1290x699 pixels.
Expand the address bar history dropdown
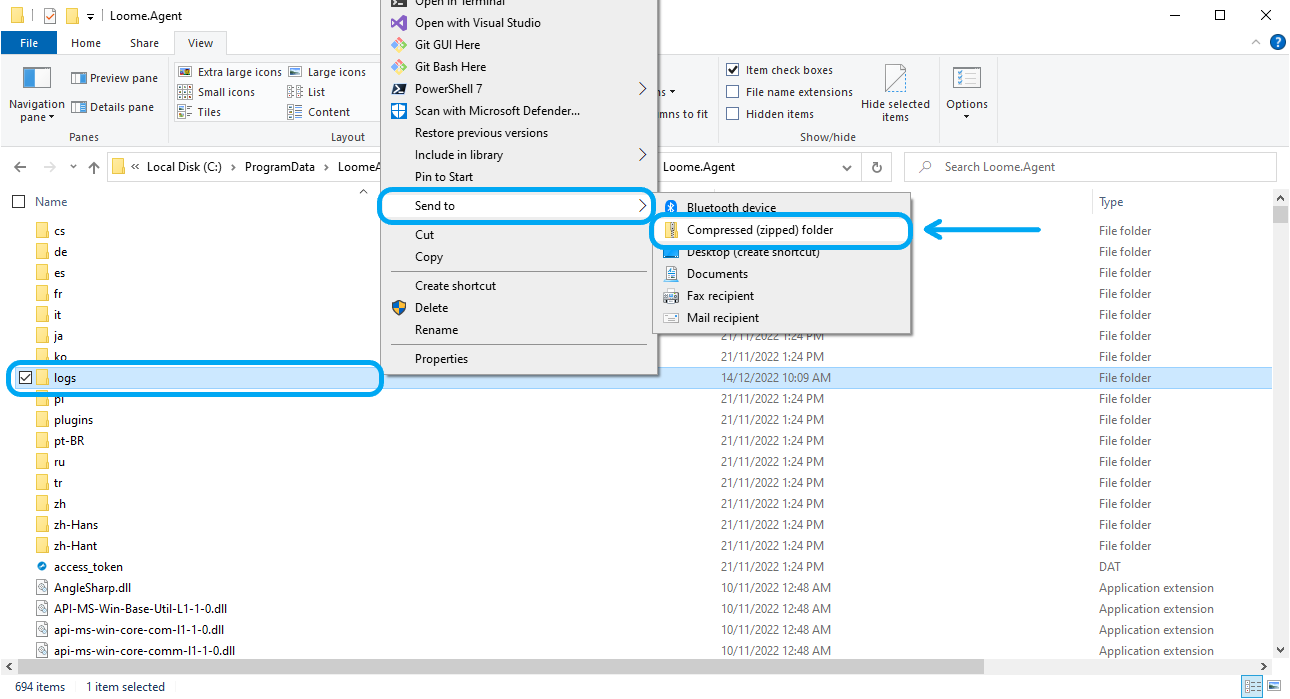(x=848, y=167)
